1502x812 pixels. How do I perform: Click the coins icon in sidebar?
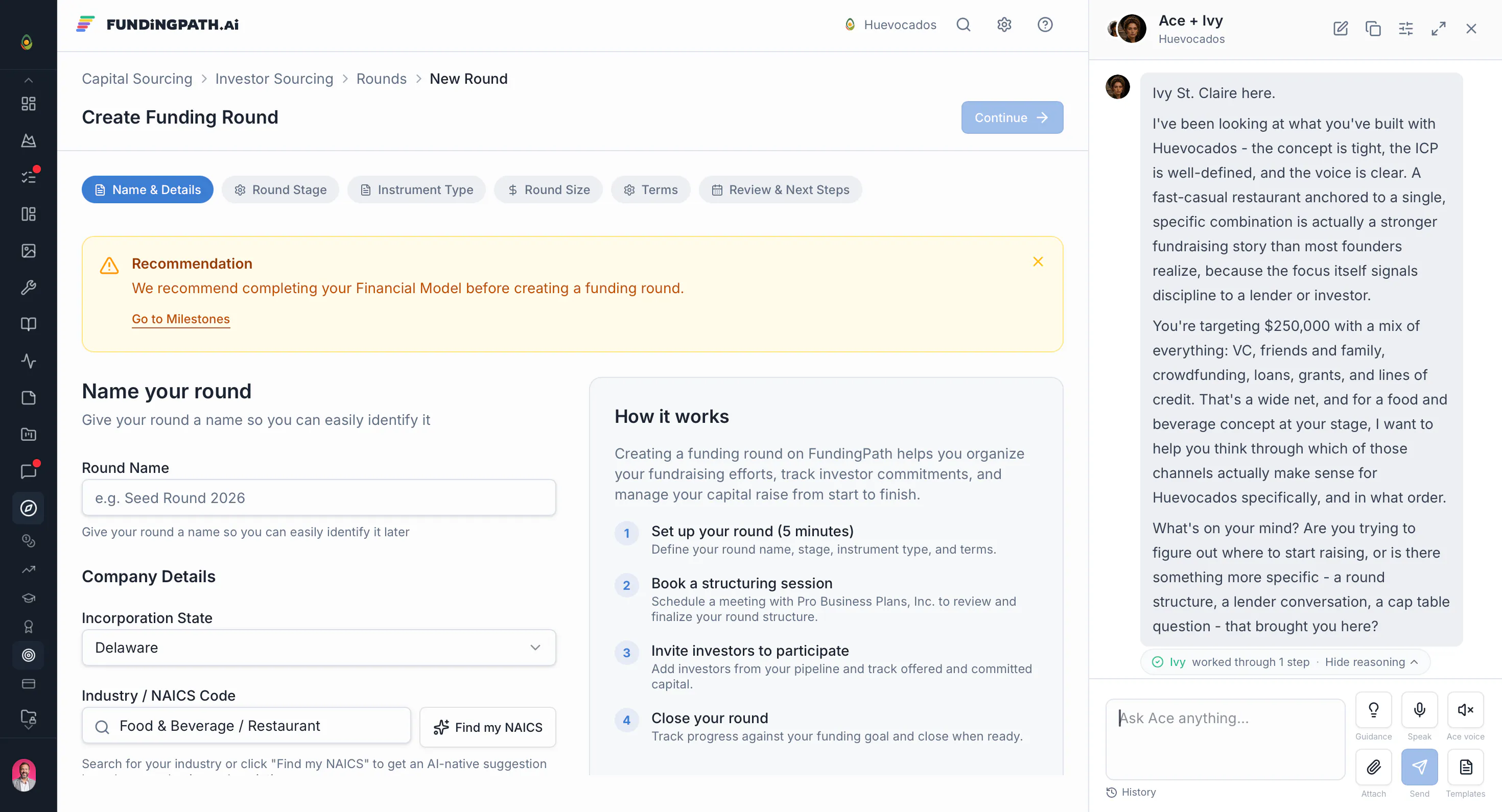click(28, 541)
